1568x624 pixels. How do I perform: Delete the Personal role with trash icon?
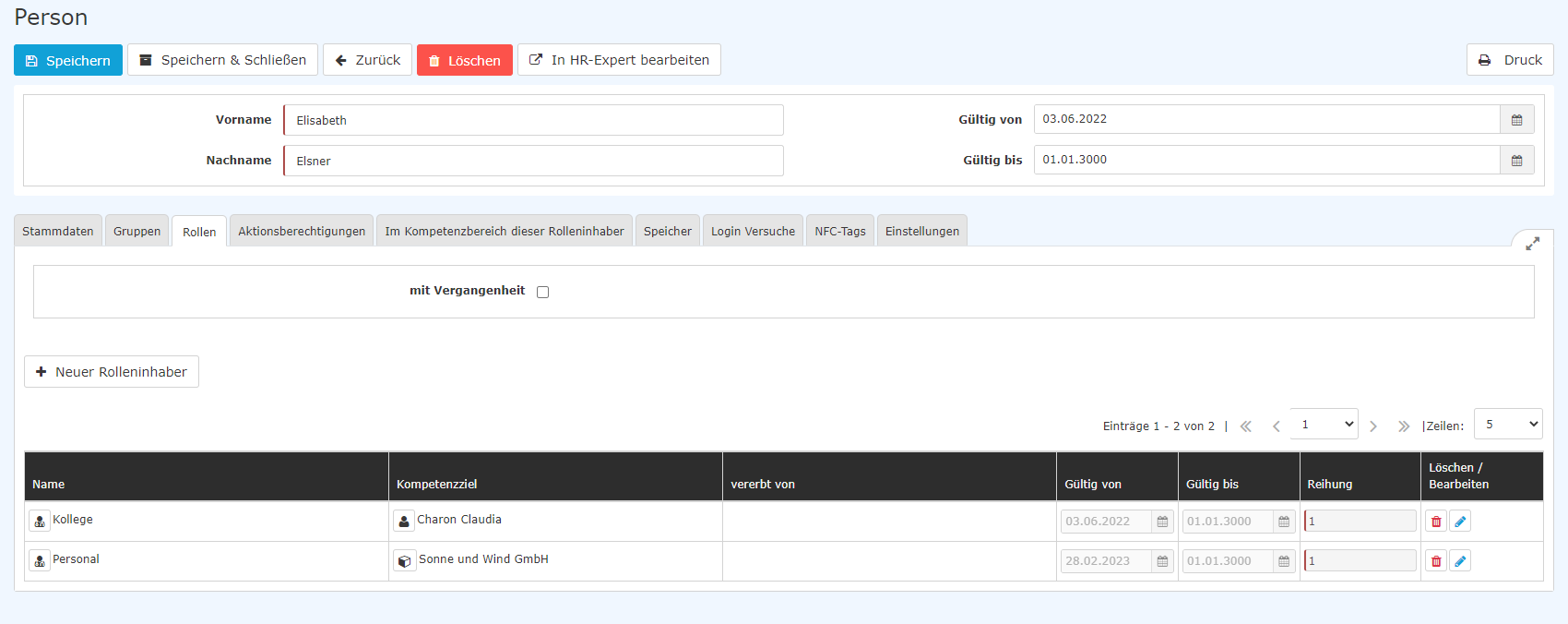pyautogui.click(x=1436, y=561)
